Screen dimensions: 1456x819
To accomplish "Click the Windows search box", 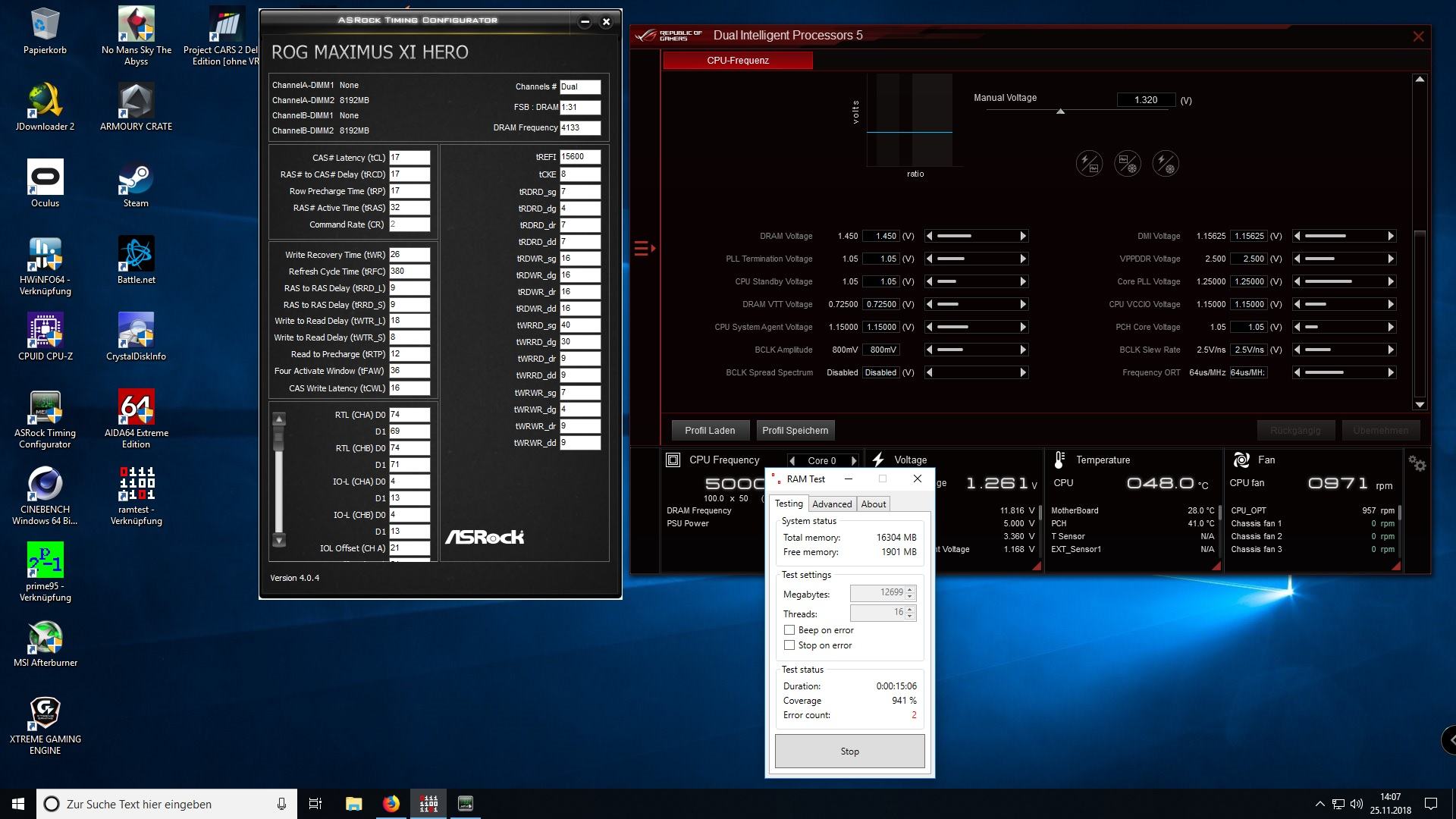I will (x=167, y=804).
